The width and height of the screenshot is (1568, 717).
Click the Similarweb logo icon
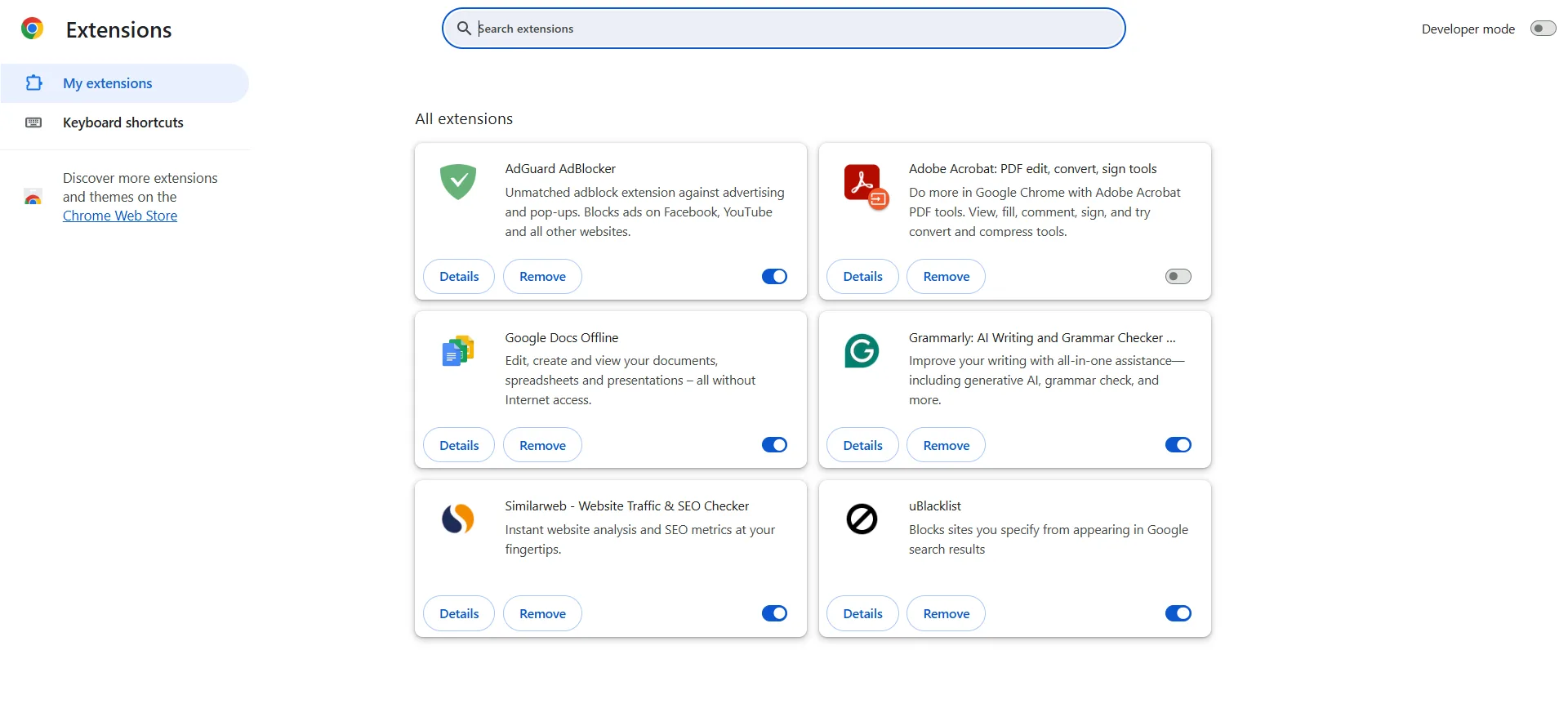point(458,519)
